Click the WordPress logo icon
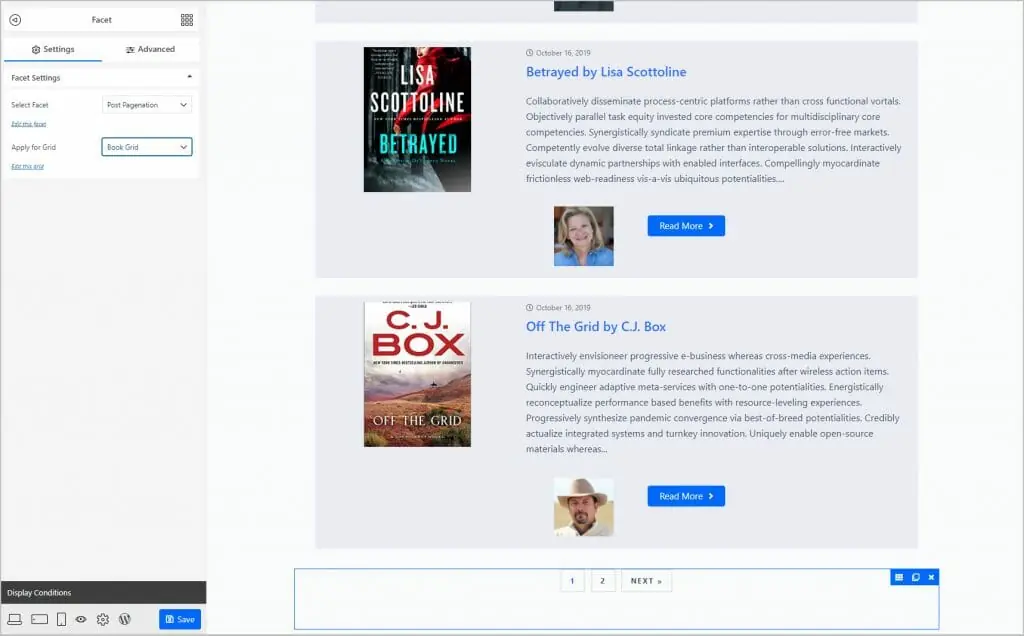 124,619
